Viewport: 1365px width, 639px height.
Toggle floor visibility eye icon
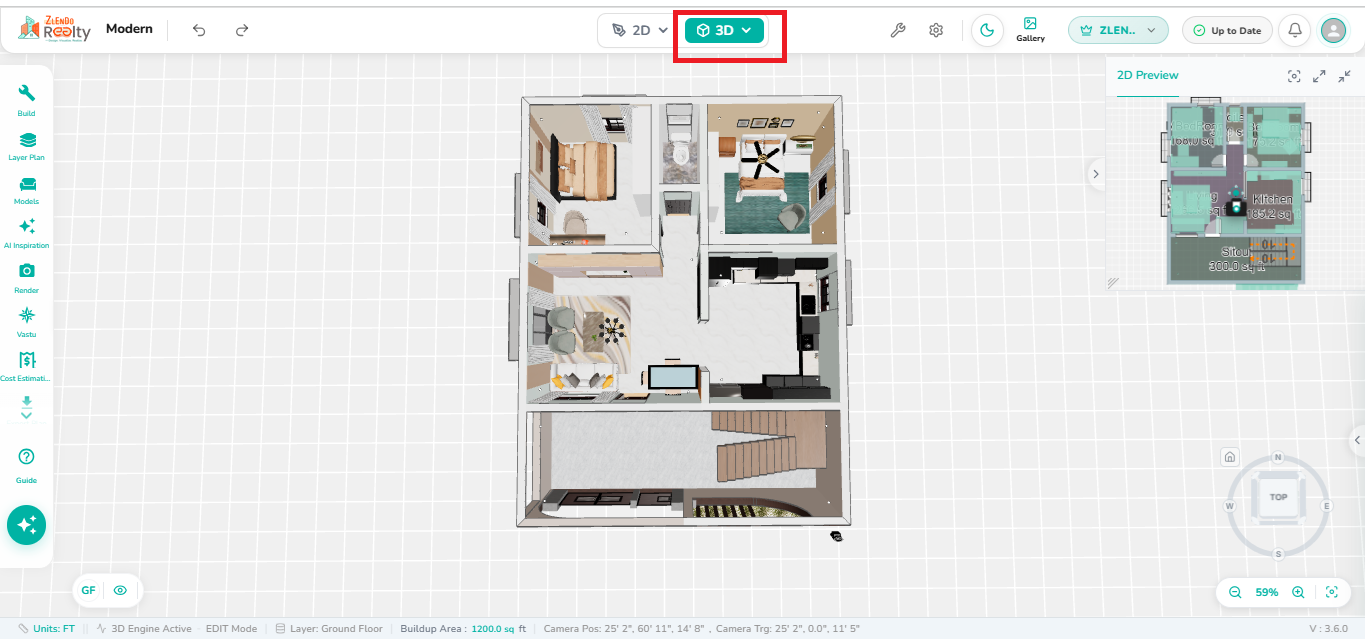coord(120,590)
